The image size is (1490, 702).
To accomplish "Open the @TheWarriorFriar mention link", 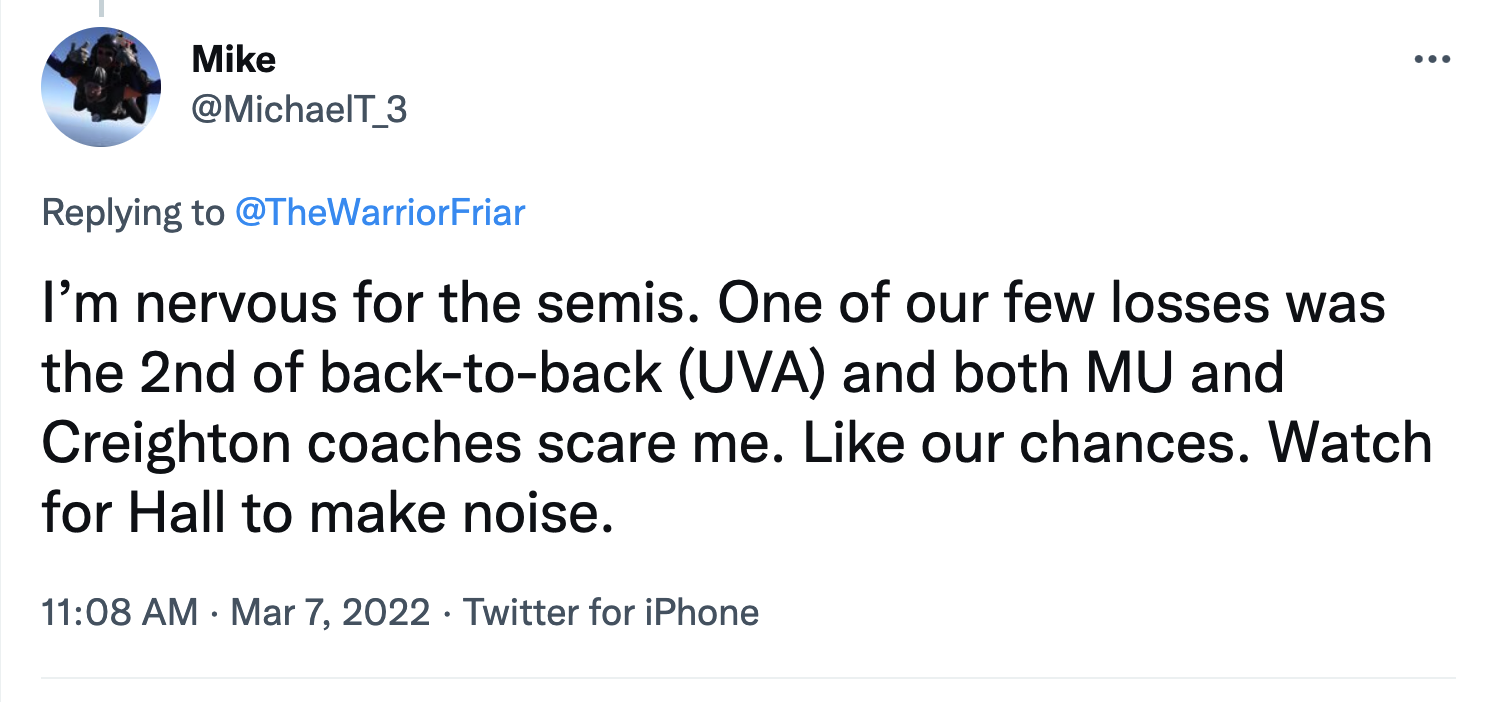I will [379, 212].
